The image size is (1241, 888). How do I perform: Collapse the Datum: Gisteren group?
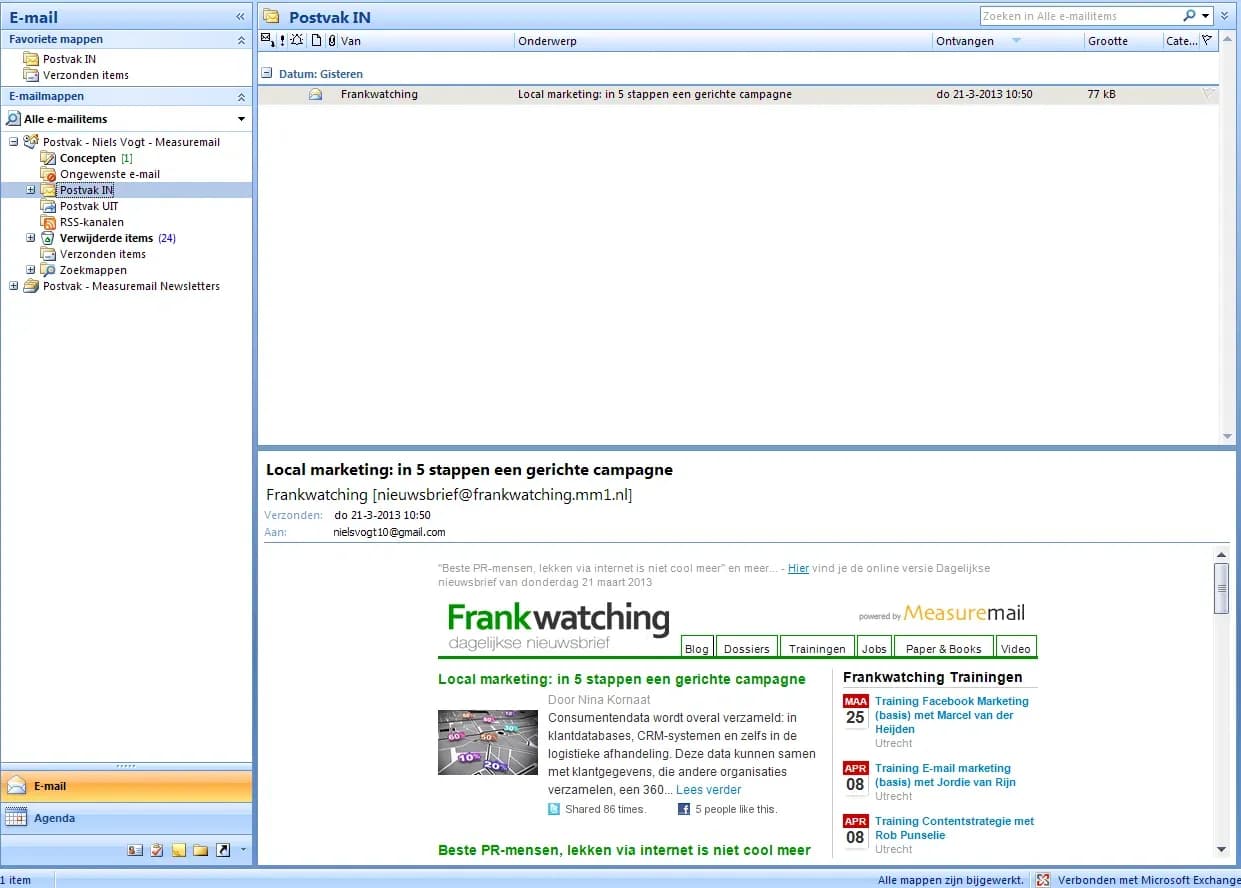coord(267,73)
